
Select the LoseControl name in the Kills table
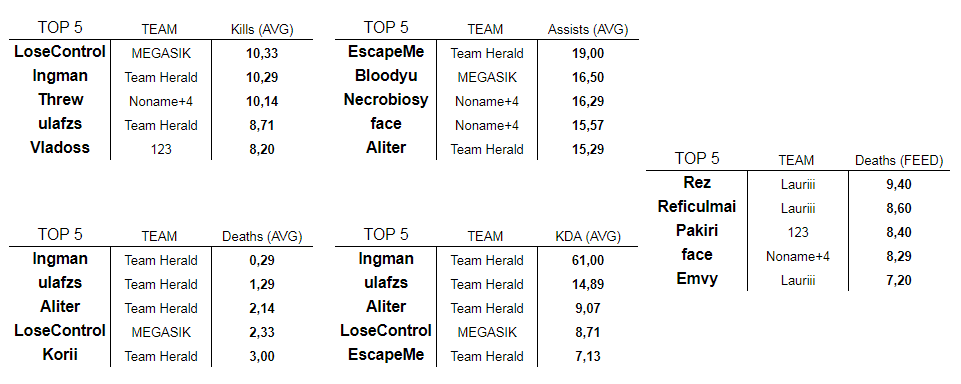60,52
